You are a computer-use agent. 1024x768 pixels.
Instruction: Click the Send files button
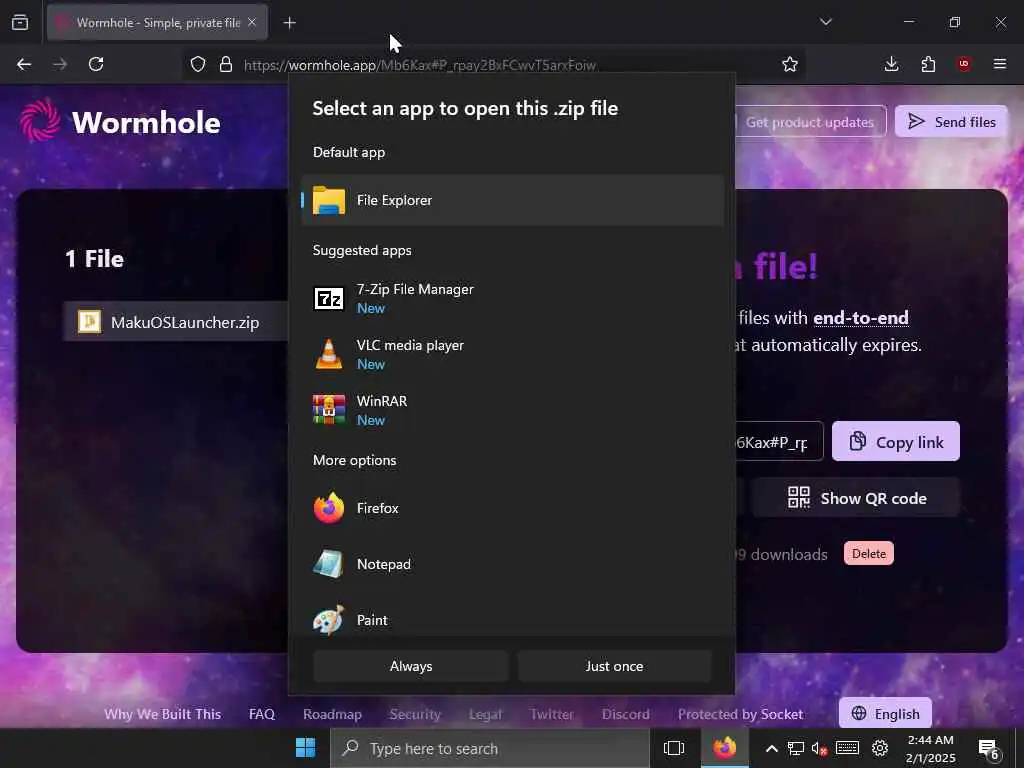pos(952,121)
